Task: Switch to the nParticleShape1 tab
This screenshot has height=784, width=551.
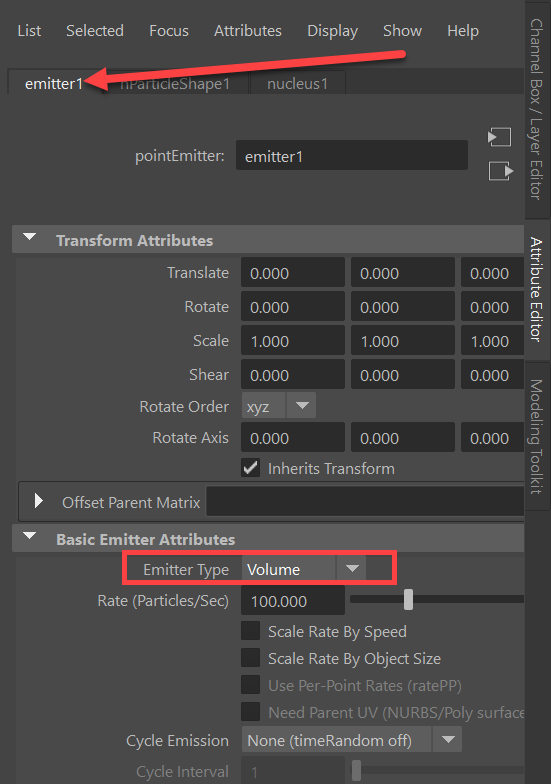Action: [x=175, y=84]
